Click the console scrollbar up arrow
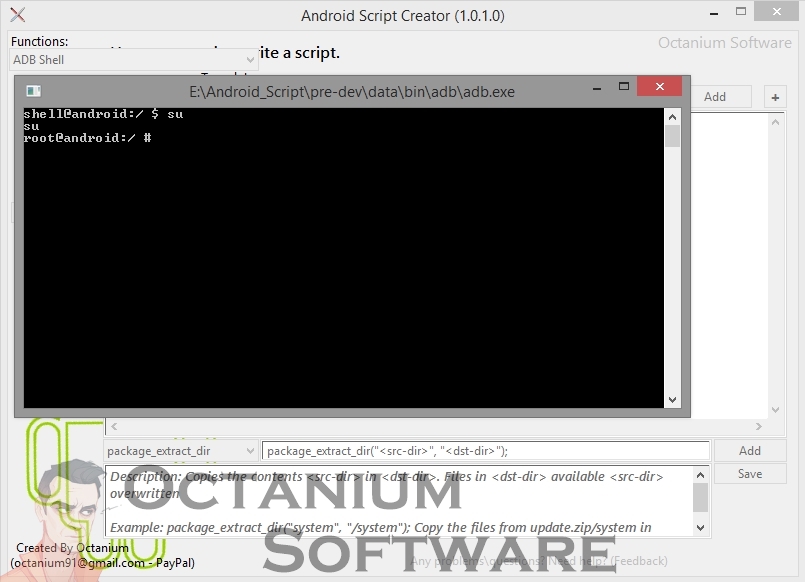 coord(673,118)
